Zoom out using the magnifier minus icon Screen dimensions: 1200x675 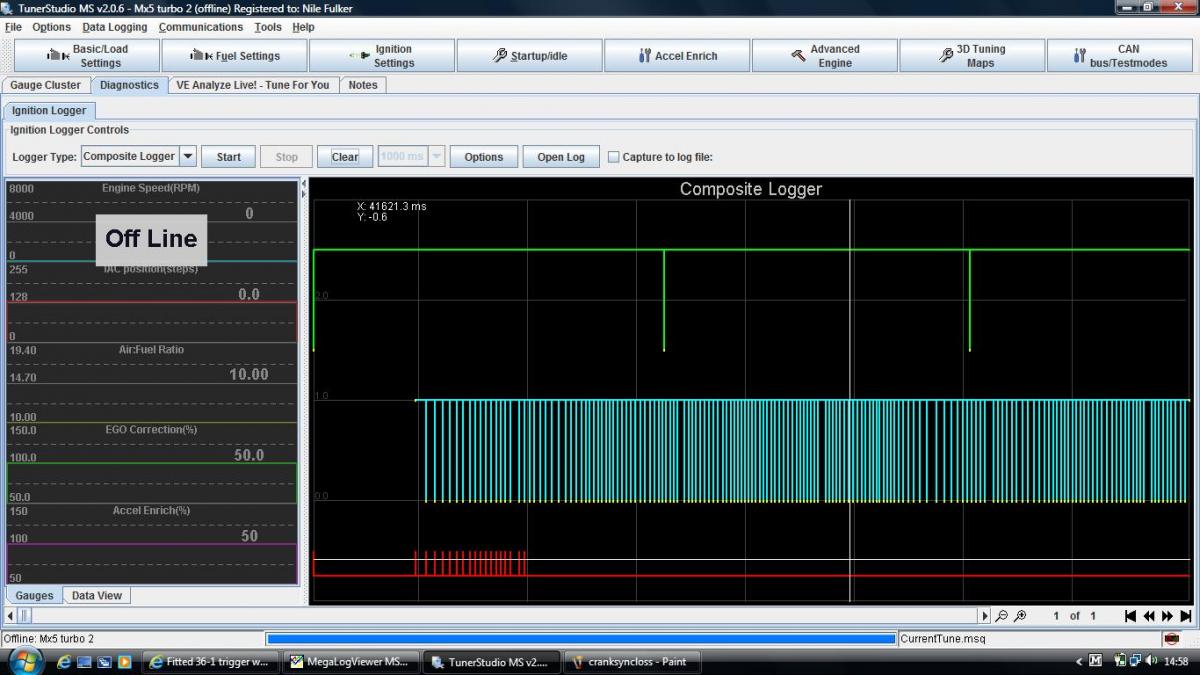pyautogui.click(x=1001, y=616)
